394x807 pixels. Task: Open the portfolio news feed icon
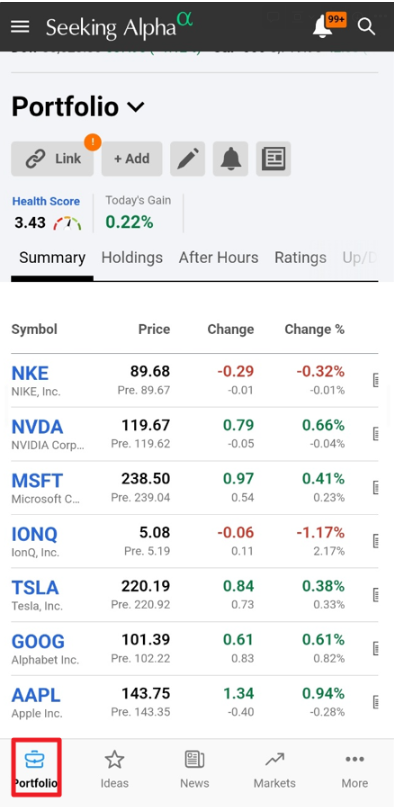tap(274, 159)
